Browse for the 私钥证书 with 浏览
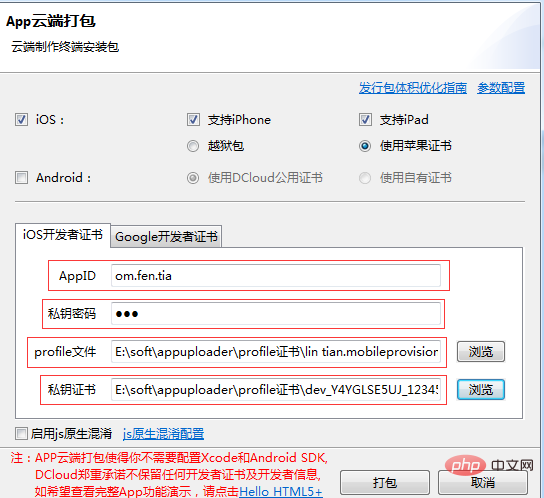 click(481, 389)
